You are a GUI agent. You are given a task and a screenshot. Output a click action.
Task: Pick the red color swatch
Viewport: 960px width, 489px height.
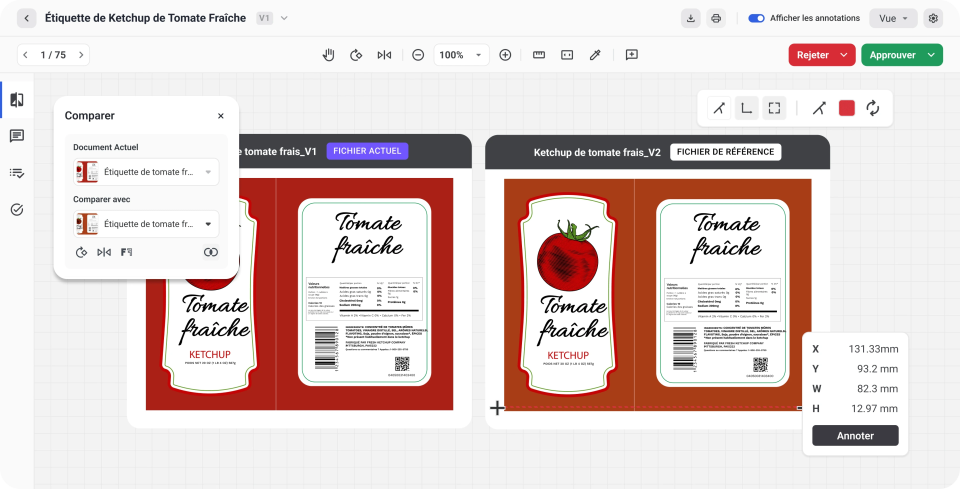(846, 108)
